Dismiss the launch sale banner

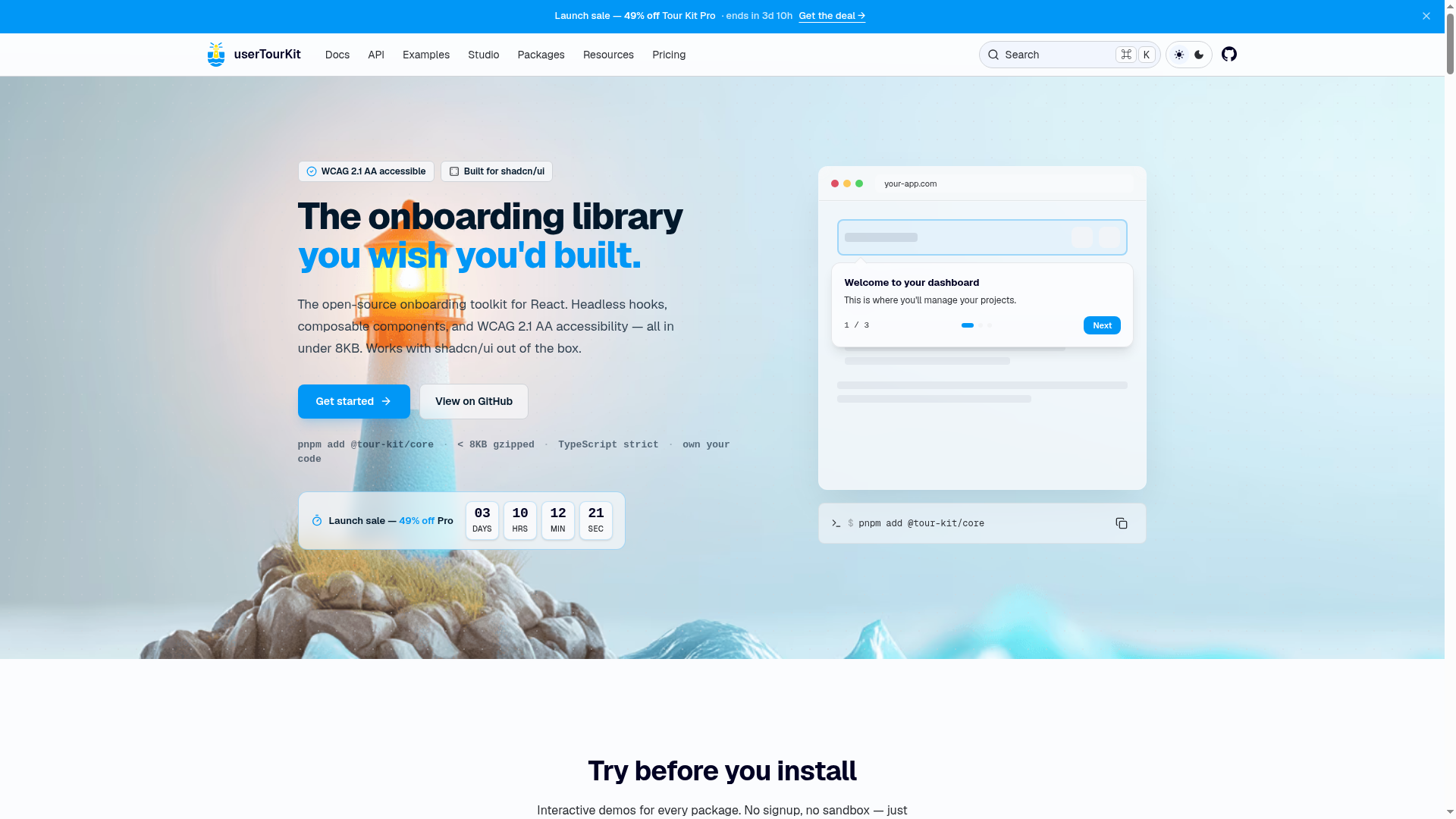[x=1426, y=16]
